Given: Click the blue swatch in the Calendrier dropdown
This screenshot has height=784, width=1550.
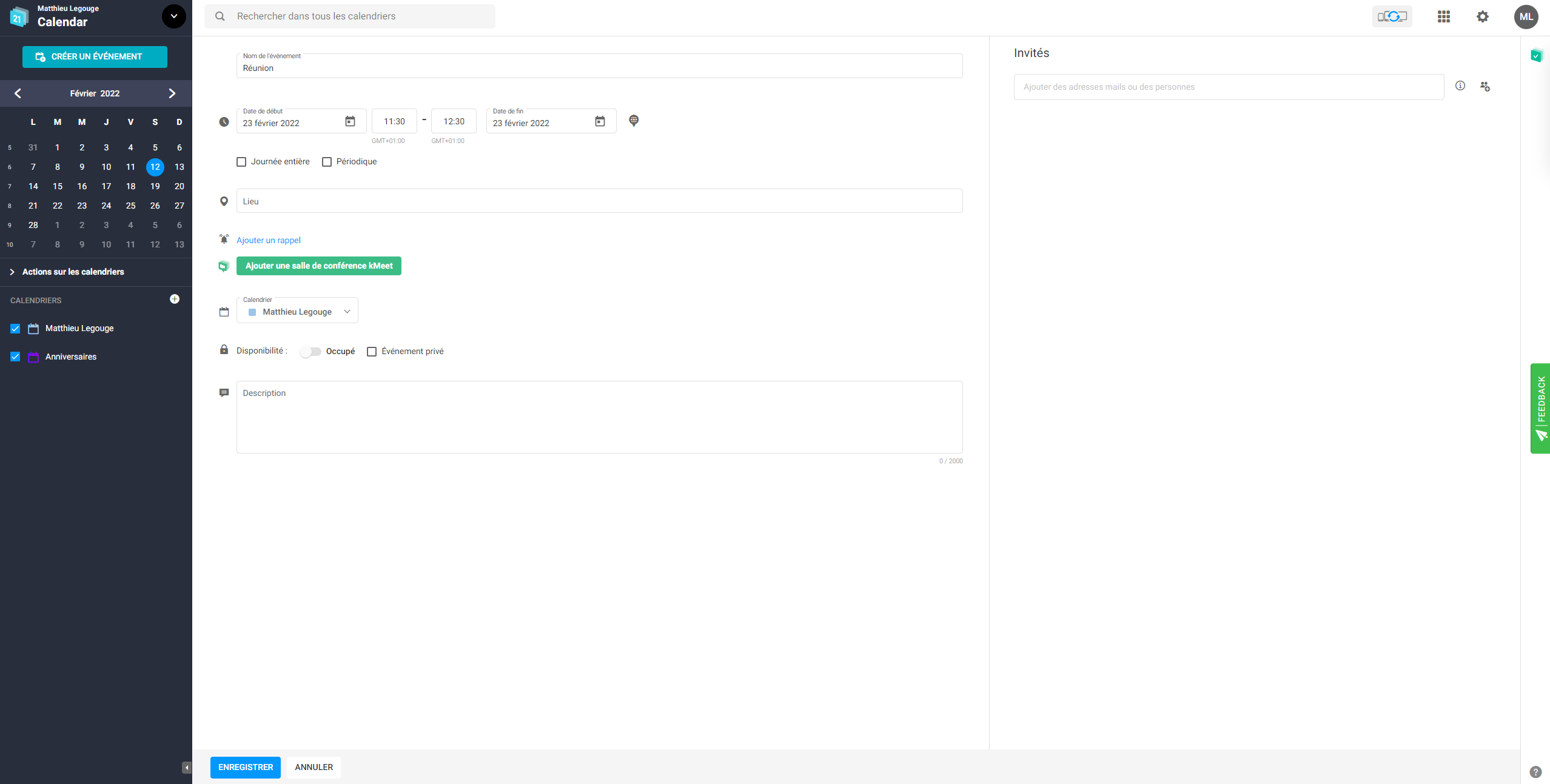Looking at the screenshot, I should point(252,312).
